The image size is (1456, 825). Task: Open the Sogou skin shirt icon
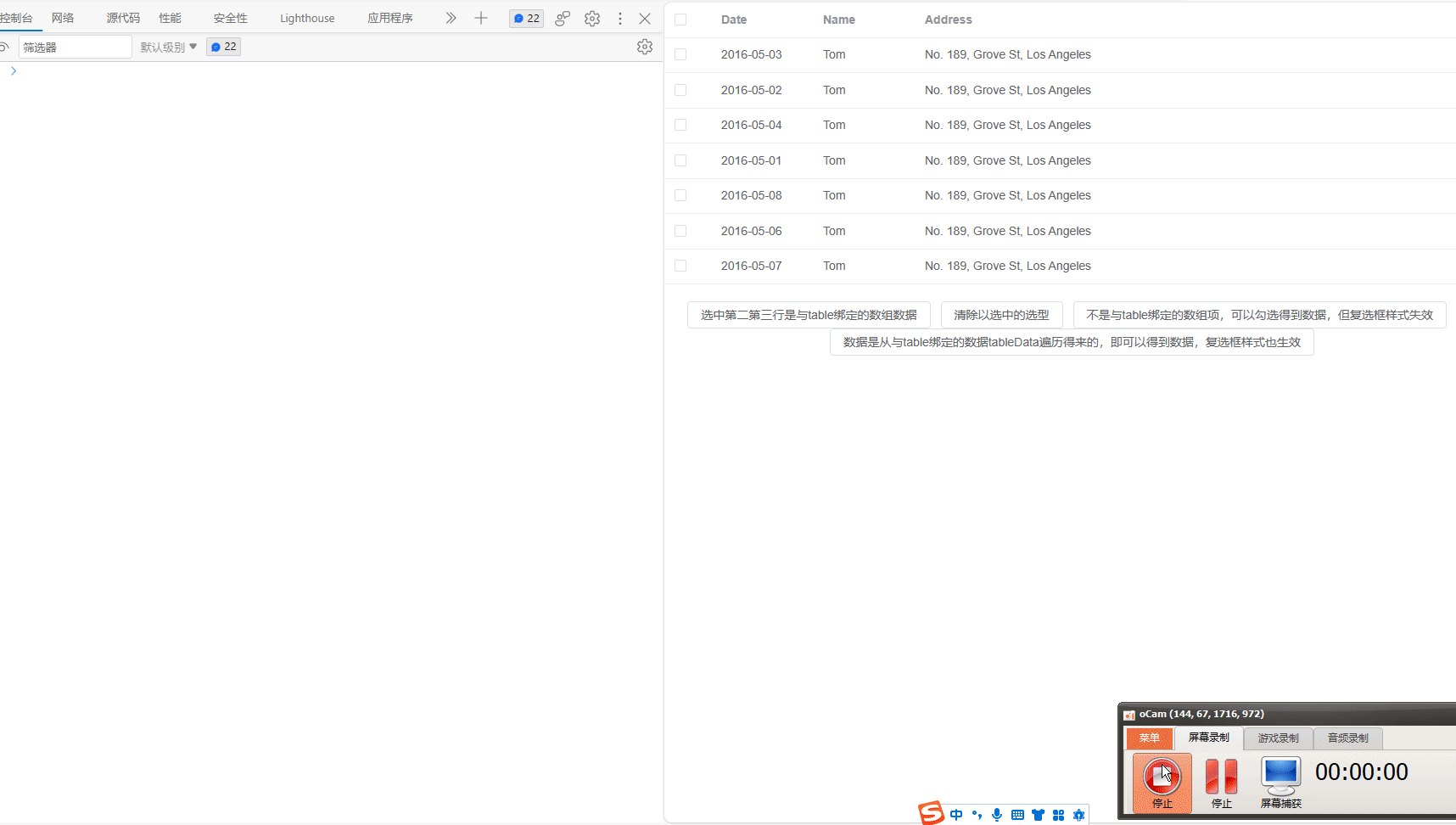pos(1038,815)
